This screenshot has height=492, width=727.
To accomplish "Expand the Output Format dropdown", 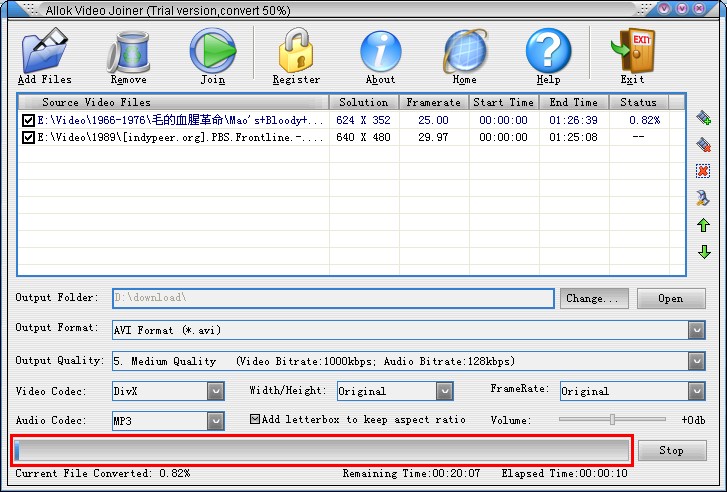I will pos(696,330).
